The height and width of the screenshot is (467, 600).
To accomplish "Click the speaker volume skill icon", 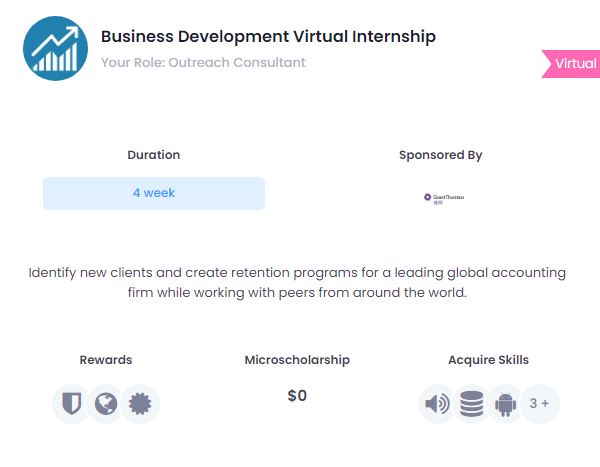I will (x=437, y=403).
